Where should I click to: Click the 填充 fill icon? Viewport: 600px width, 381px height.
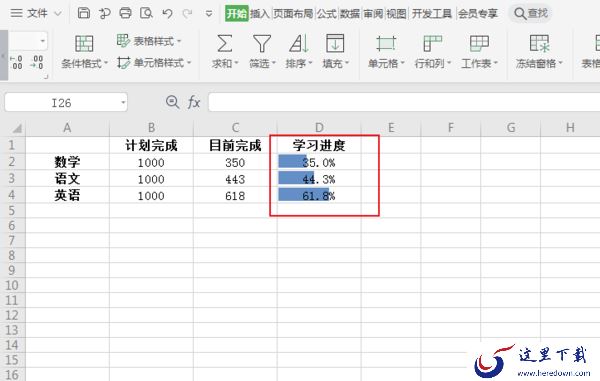point(335,43)
